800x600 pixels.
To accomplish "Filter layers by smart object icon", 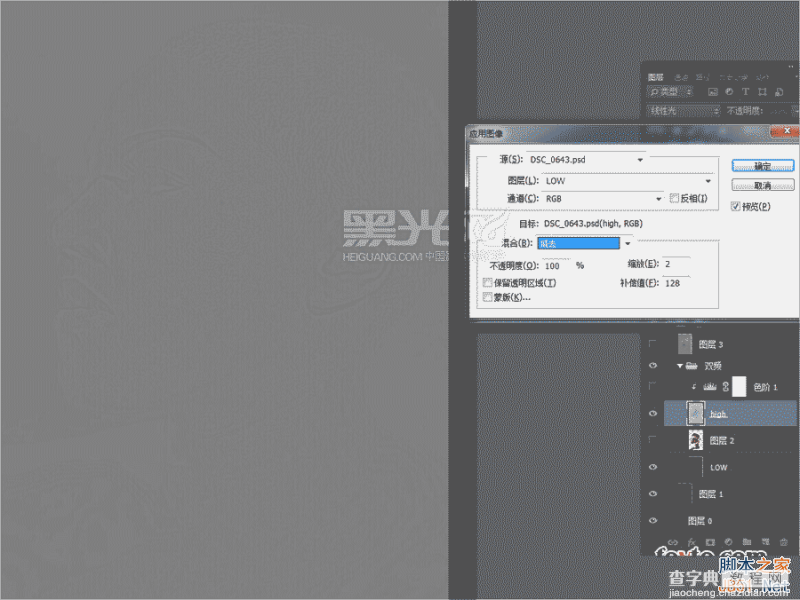I will pos(779,92).
